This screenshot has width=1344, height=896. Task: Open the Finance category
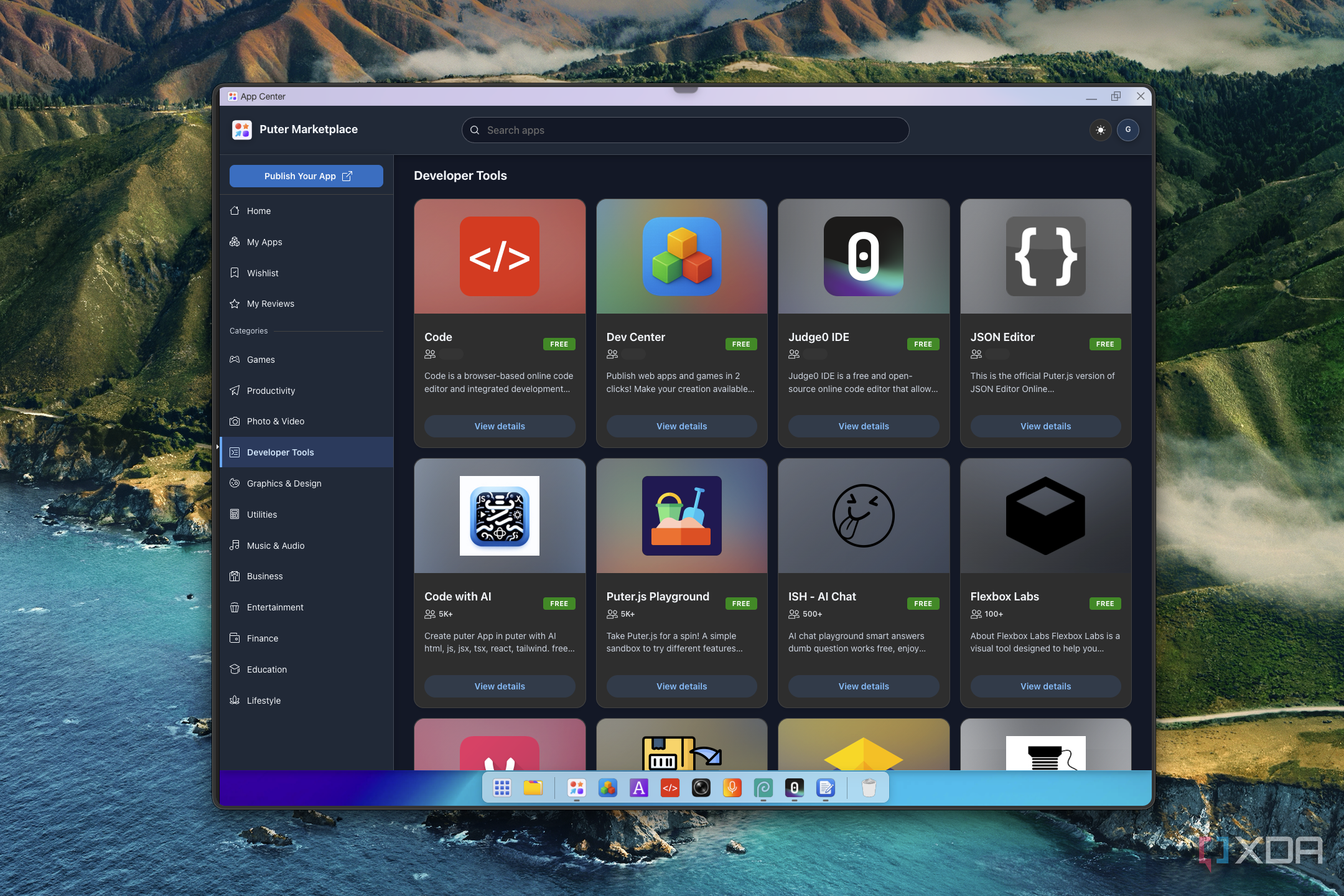tap(306, 638)
